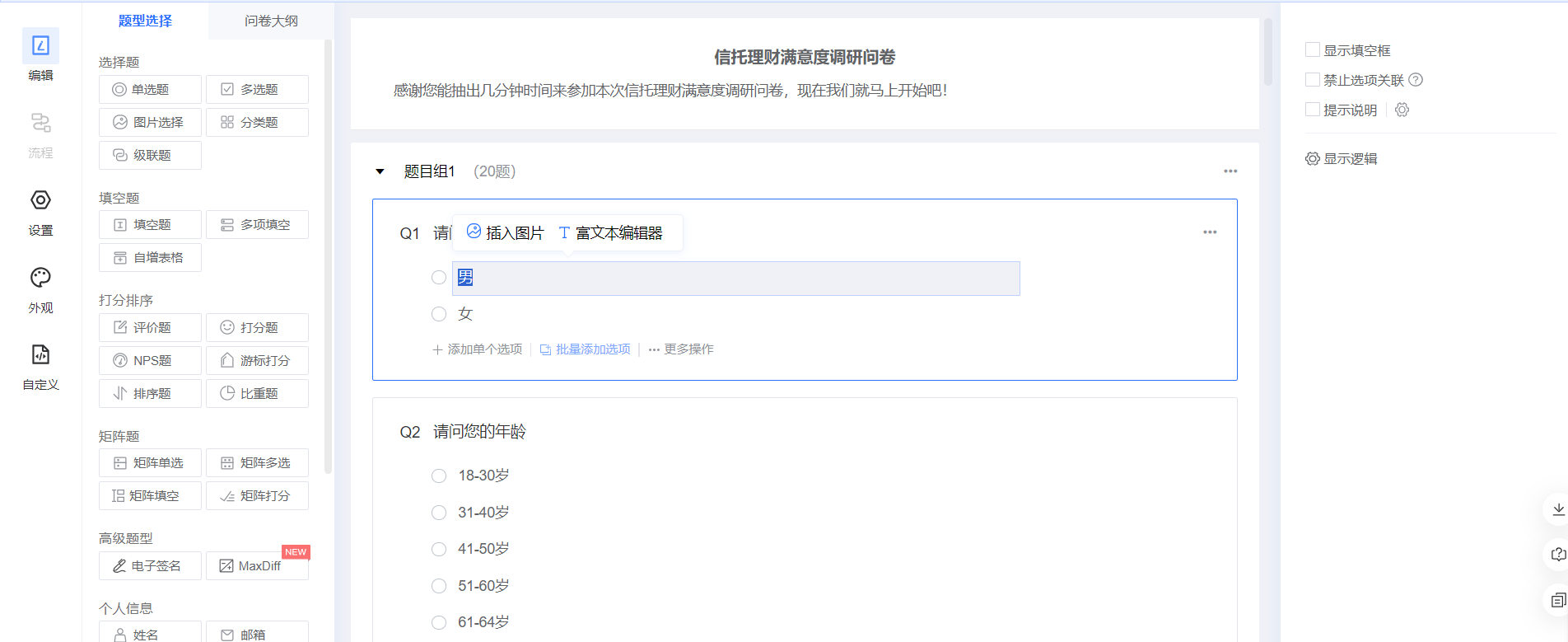Open the 更多操作 more actions menu
Screen dimensions: 1568x642
(681, 349)
